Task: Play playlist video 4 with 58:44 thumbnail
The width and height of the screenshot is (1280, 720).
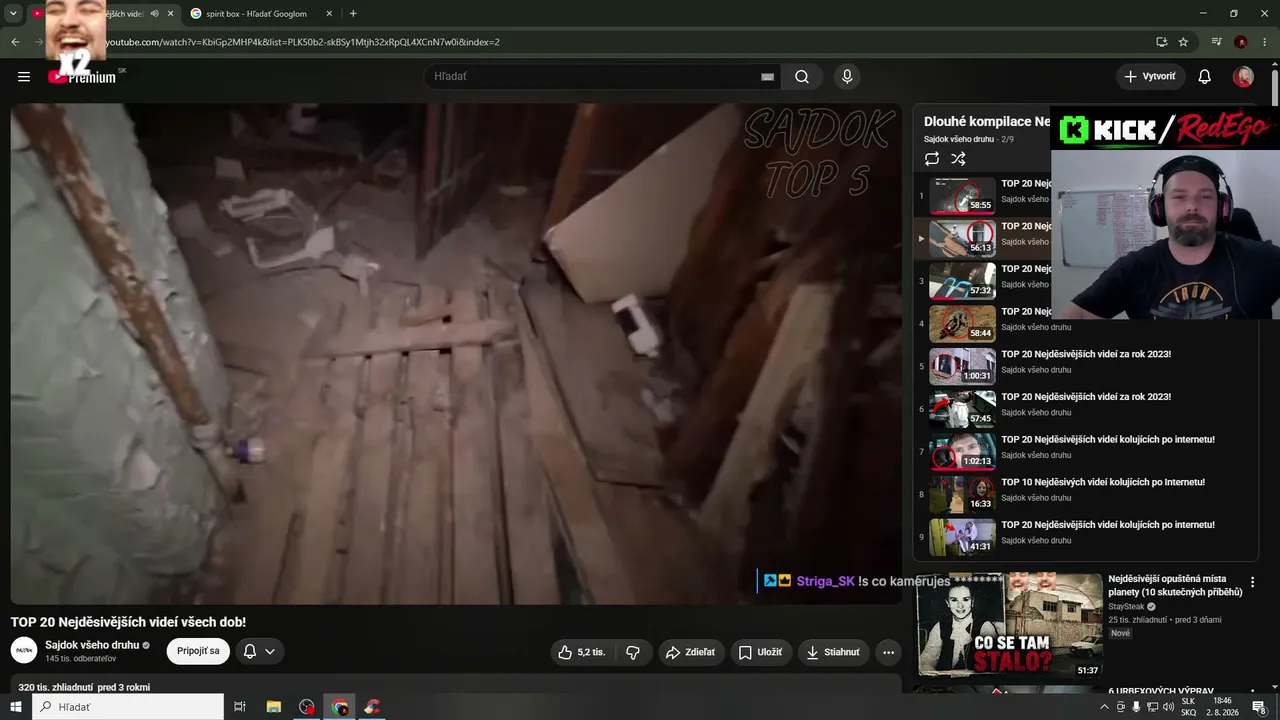Action: [x=963, y=324]
